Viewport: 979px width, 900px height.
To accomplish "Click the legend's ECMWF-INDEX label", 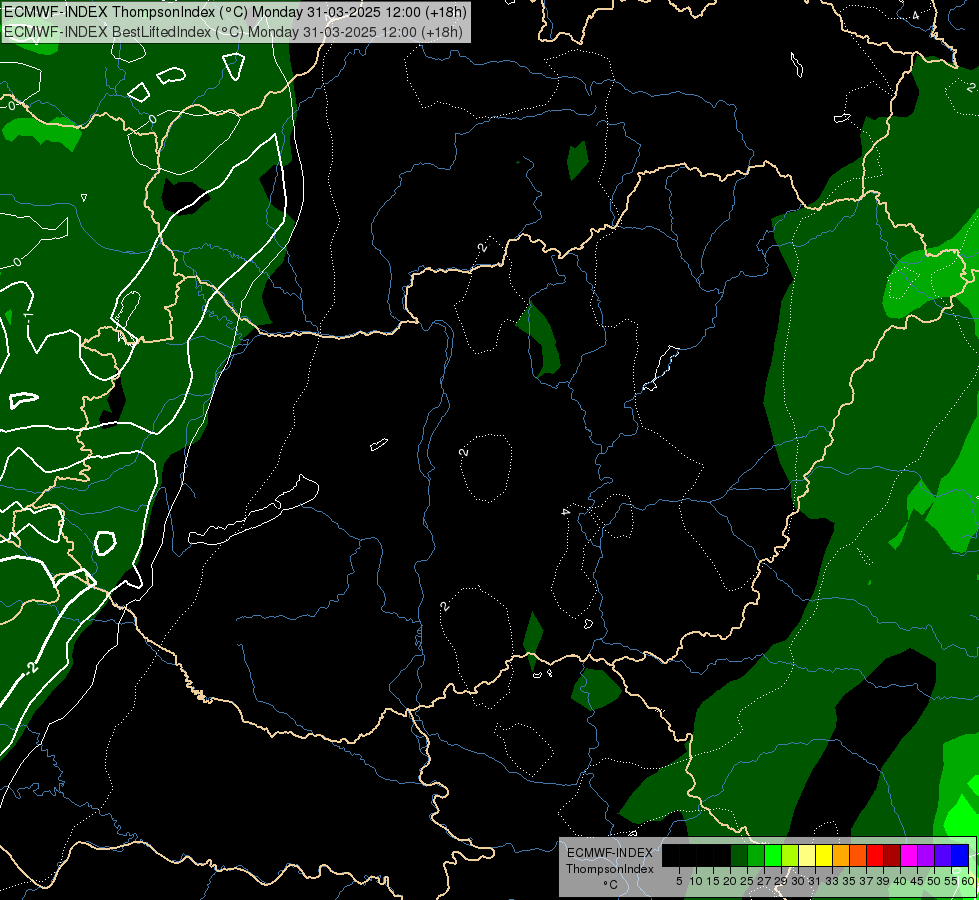I will [x=610, y=853].
